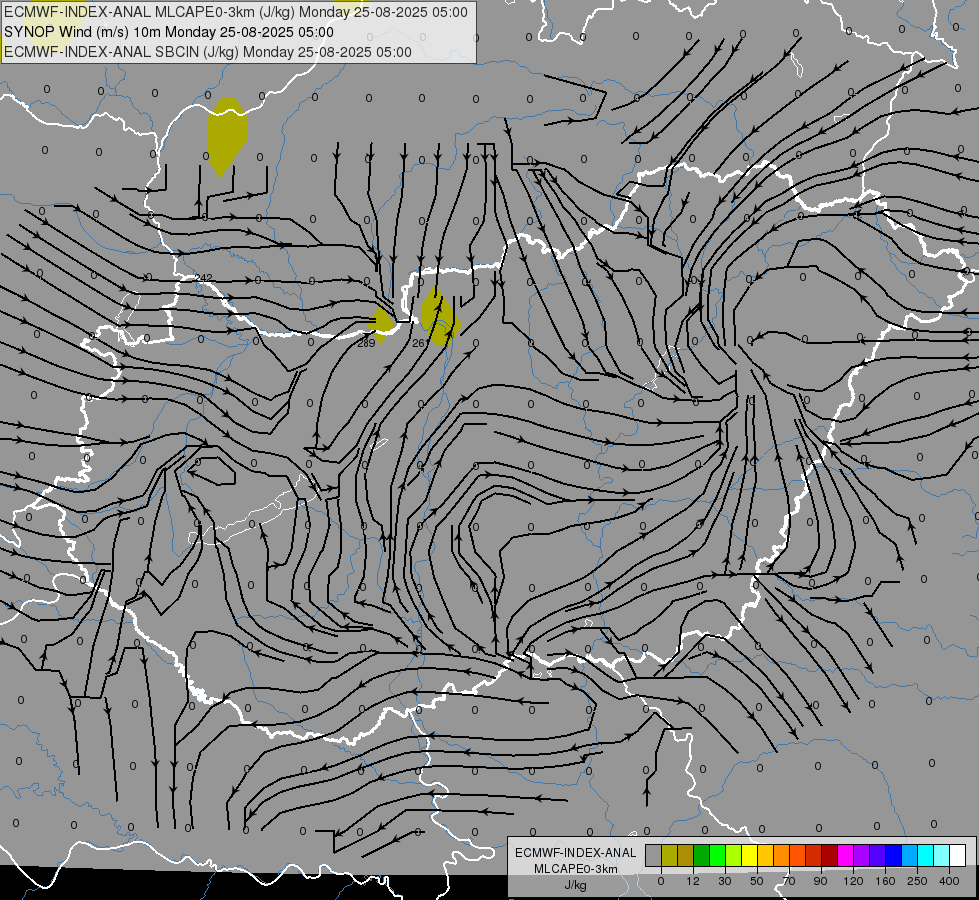979x900 pixels.
Task: Click the dark red legend swatch
Action: 830,856
